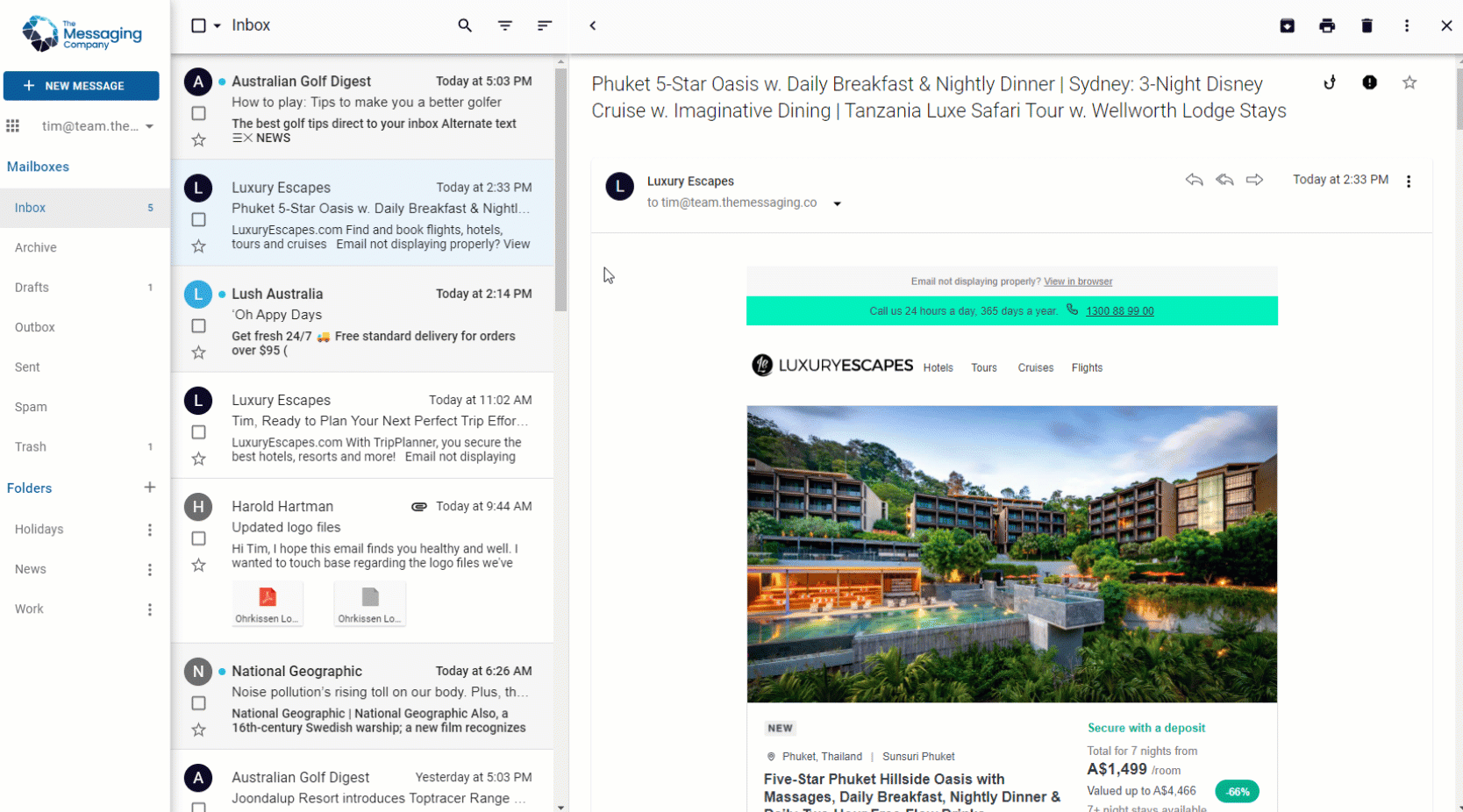The image size is (1463, 812).
Task: Open the Lush Australia 'Oh Appy Days email
Action: (x=362, y=319)
